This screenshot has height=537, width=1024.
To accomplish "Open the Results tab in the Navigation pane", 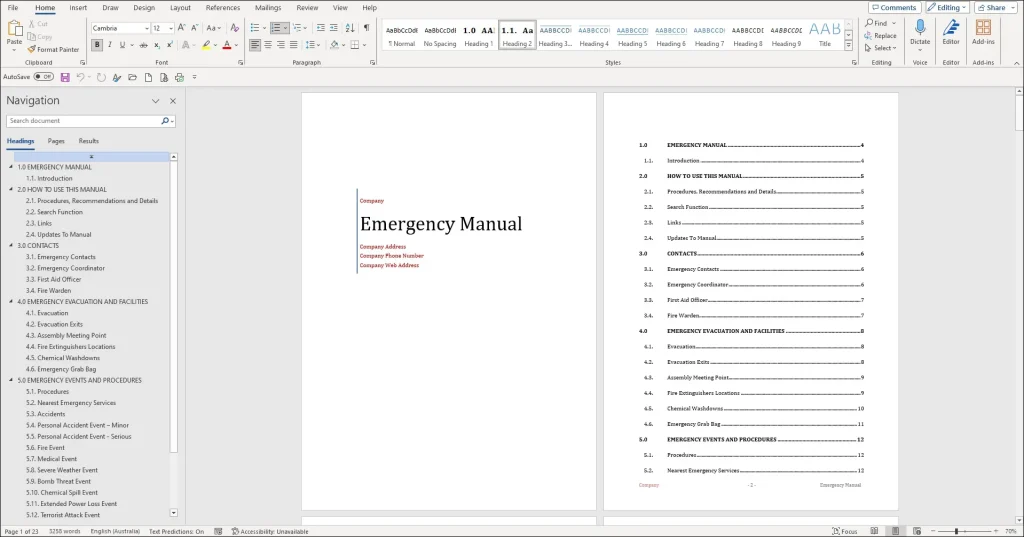I will pos(89,141).
